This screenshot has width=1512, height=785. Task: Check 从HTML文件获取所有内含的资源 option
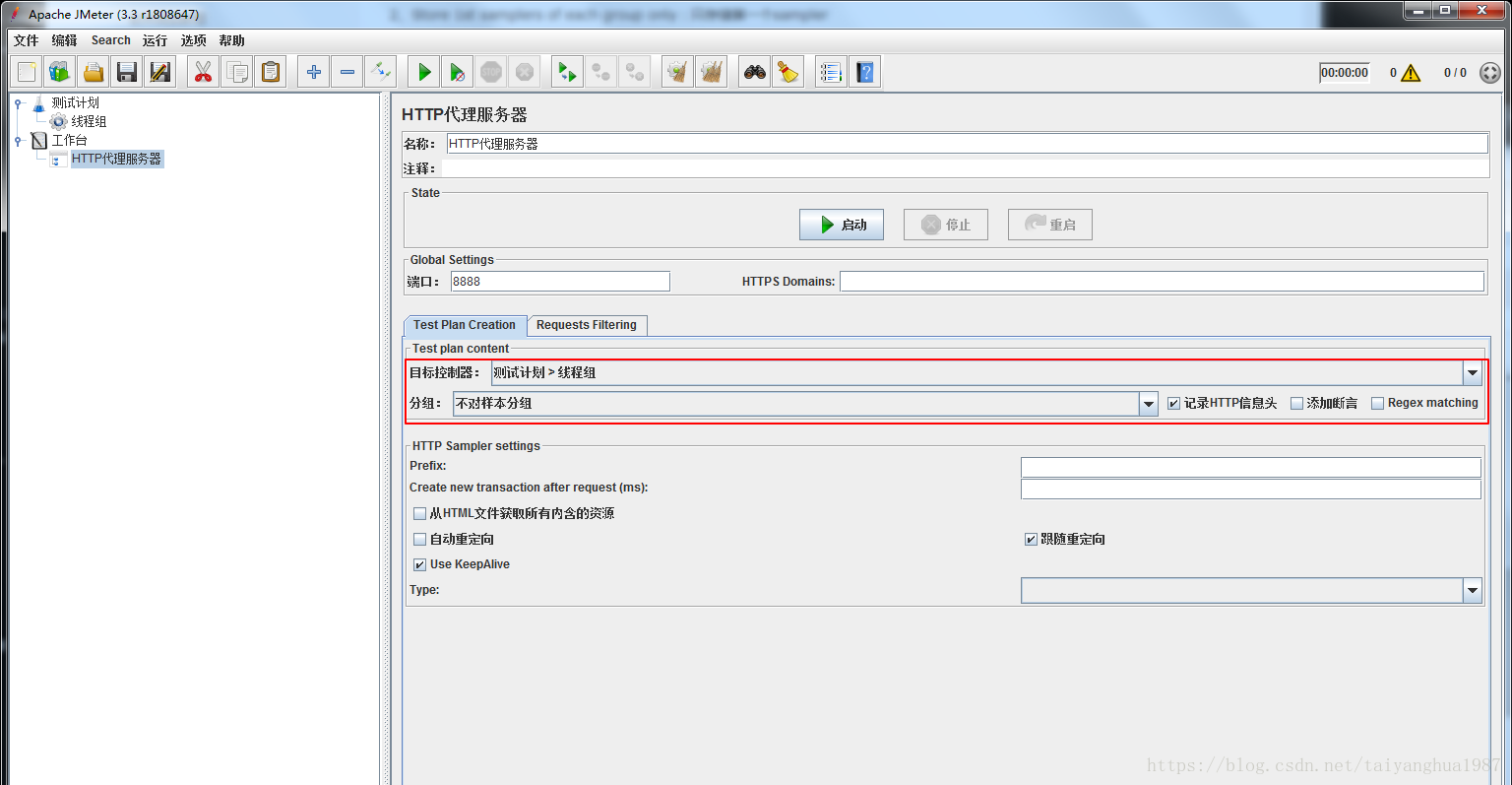[420, 514]
